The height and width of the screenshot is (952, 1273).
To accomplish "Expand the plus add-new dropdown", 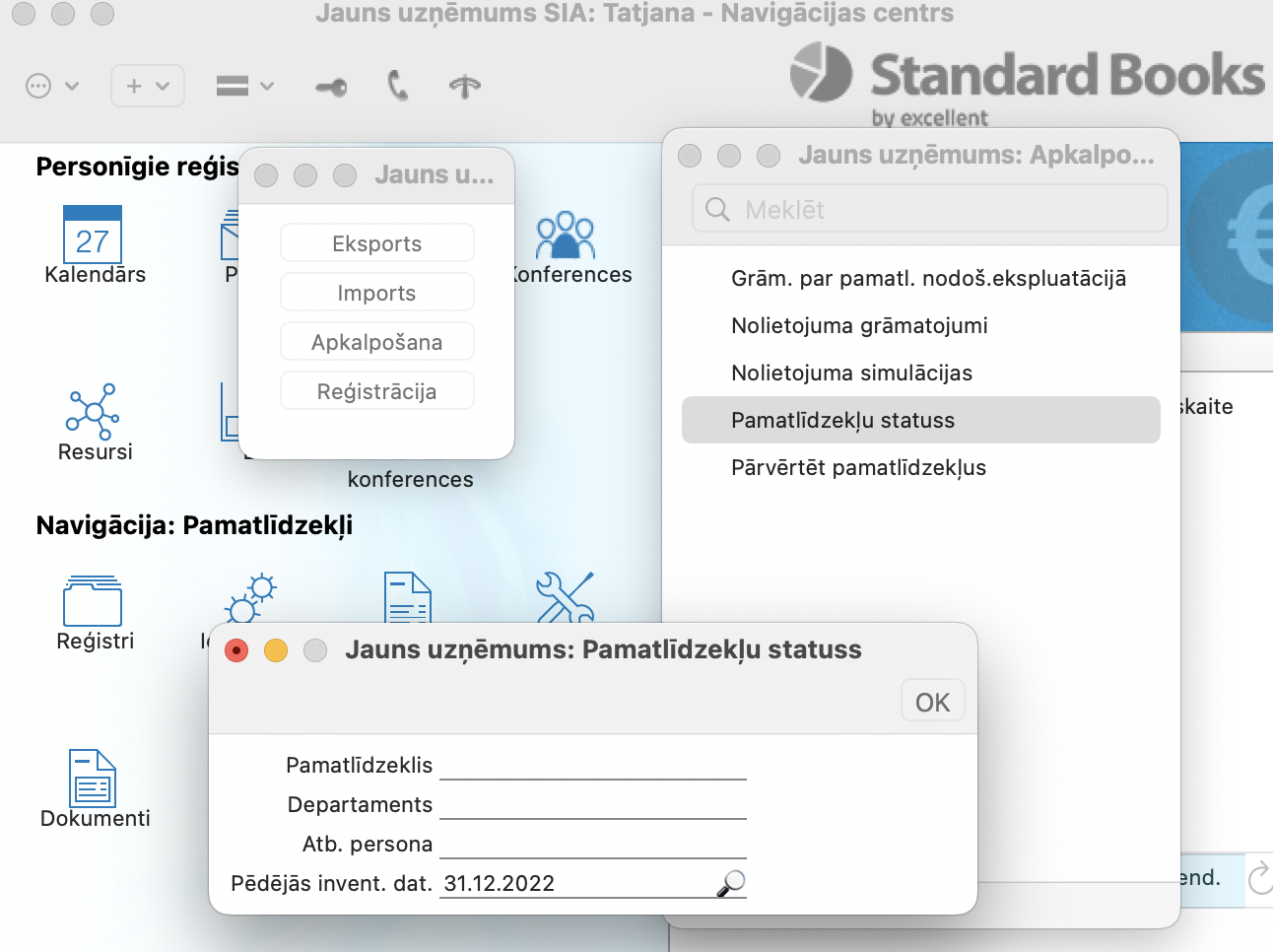I will point(148,87).
